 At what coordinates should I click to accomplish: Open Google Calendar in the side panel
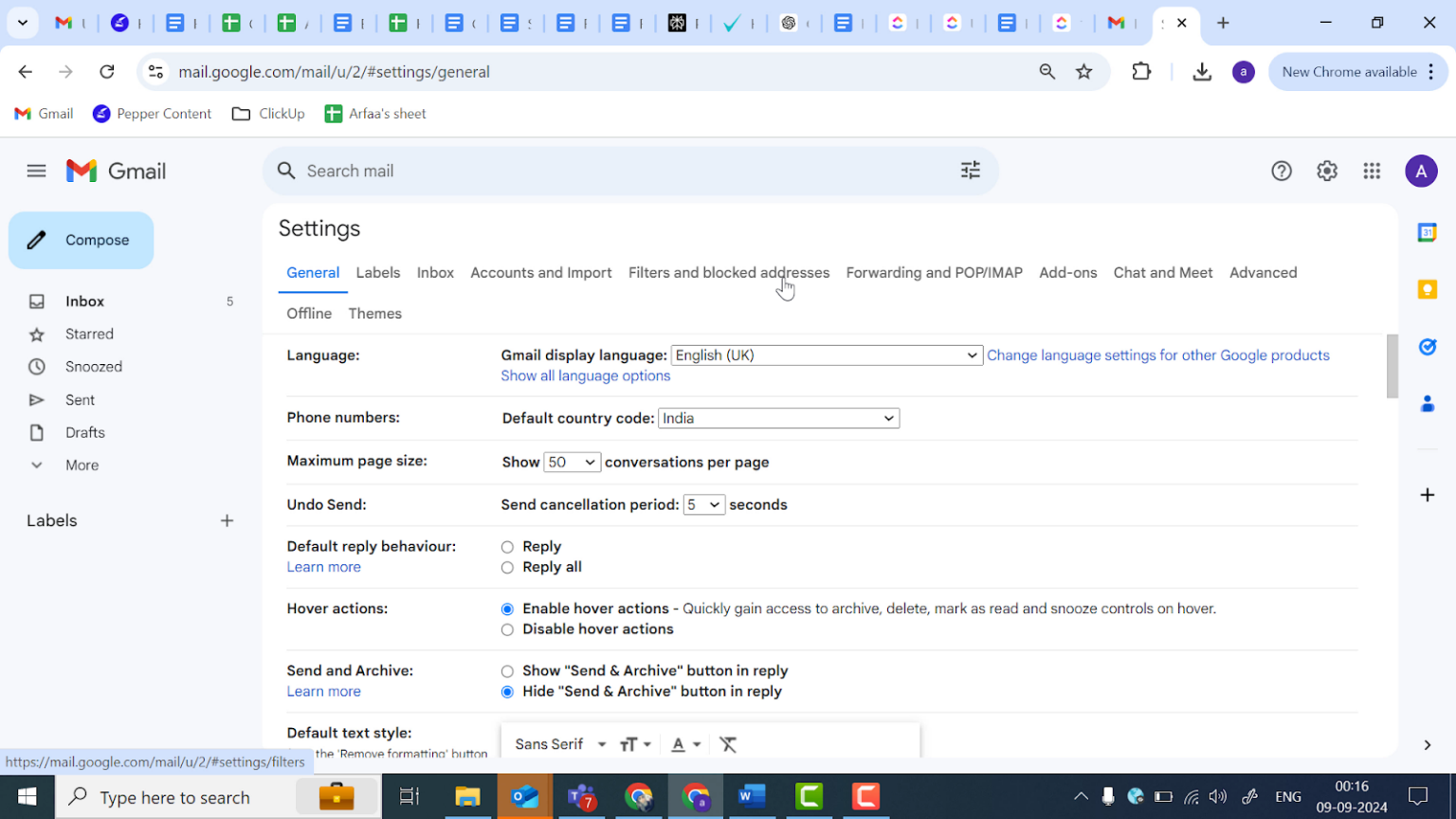pyautogui.click(x=1427, y=231)
